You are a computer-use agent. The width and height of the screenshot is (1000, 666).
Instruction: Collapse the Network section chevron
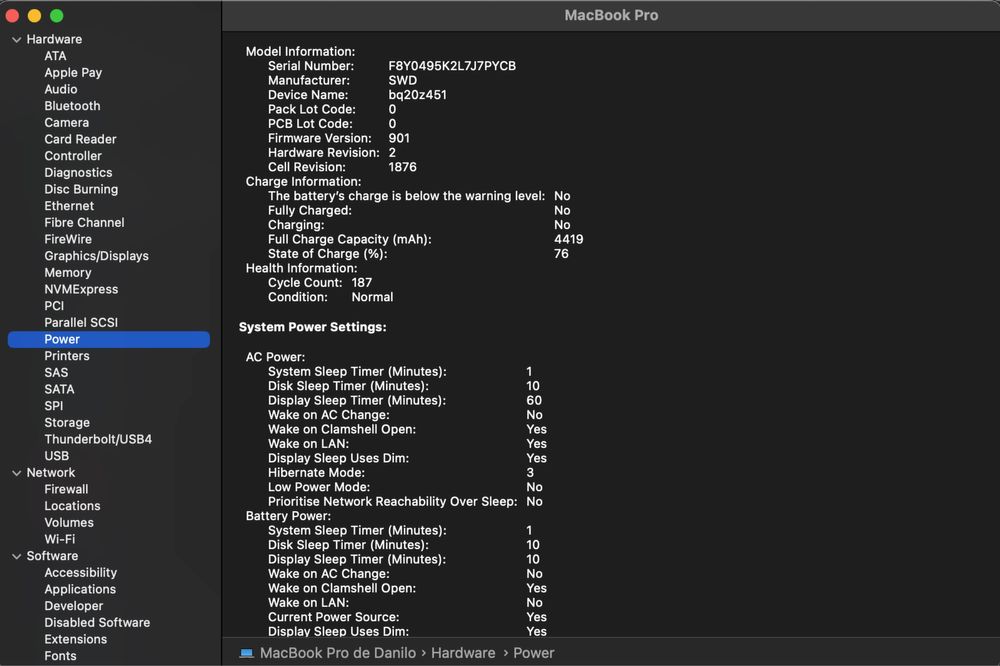click(x=17, y=473)
